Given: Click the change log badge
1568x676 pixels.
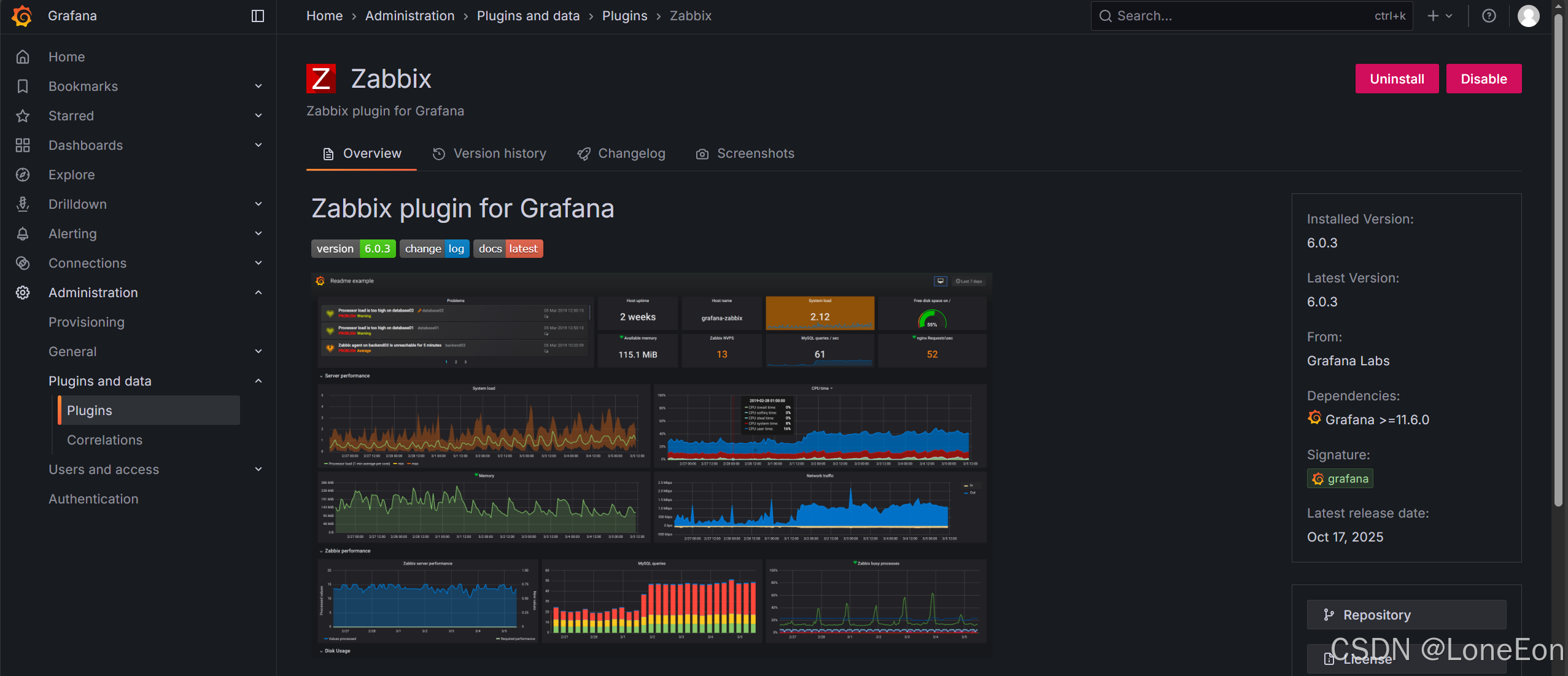Looking at the screenshot, I should (x=435, y=249).
